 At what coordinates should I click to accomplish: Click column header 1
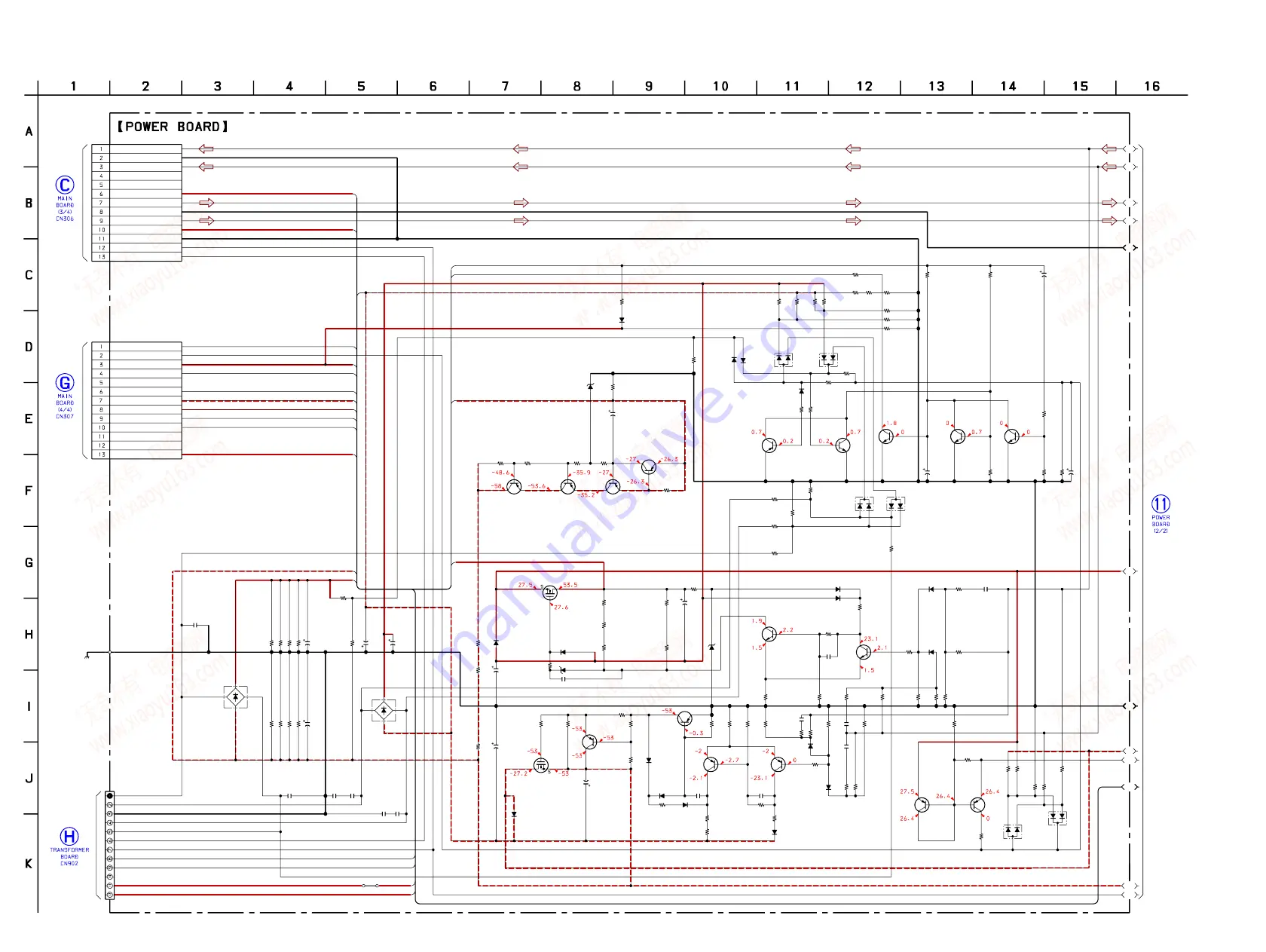click(73, 87)
